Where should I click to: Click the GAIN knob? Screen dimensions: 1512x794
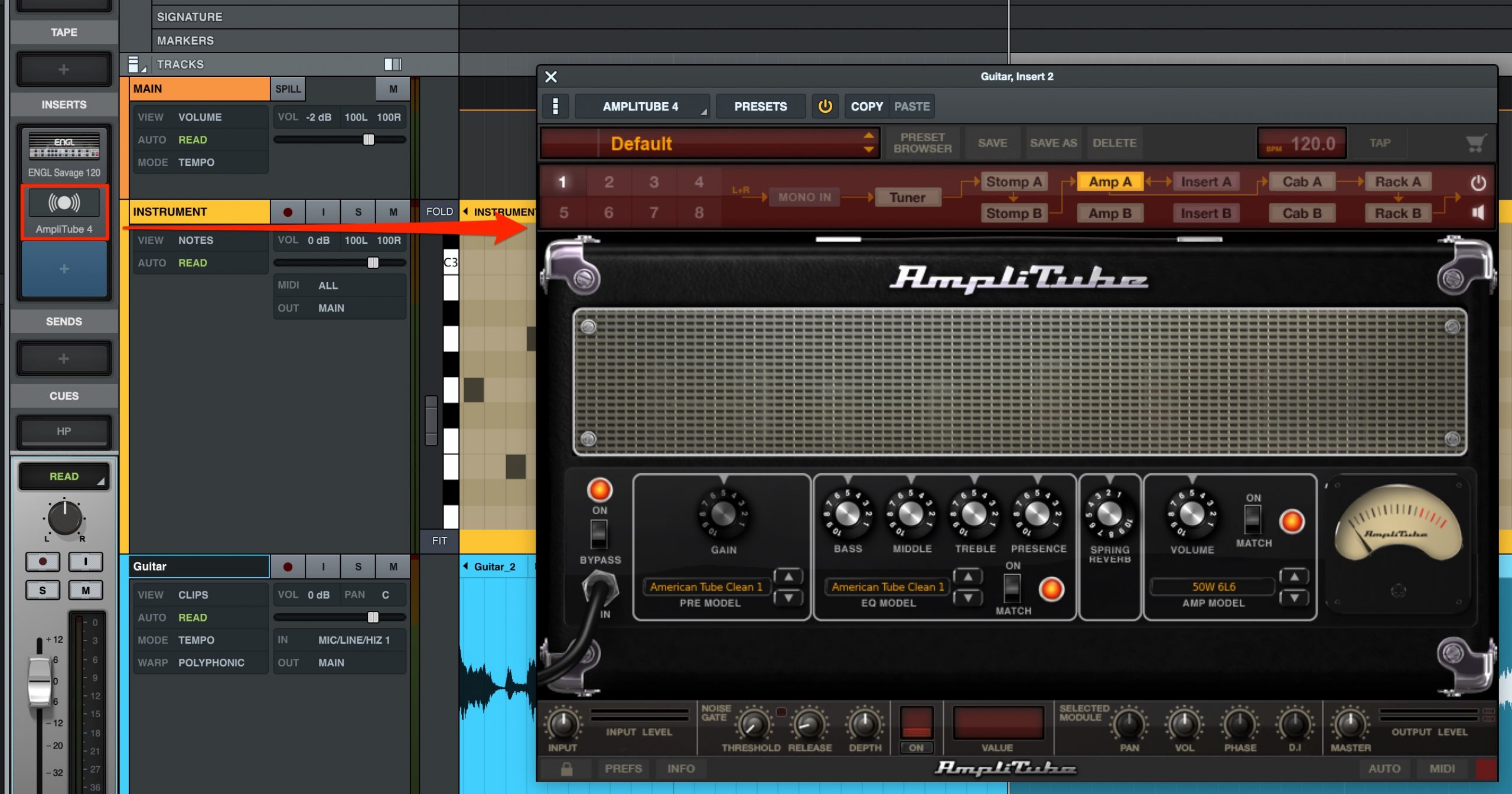(724, 514)
